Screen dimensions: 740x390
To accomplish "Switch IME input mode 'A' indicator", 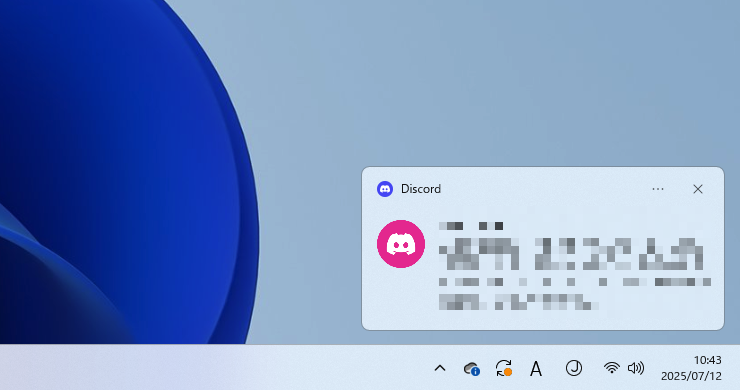I will (x=536, y=369).
